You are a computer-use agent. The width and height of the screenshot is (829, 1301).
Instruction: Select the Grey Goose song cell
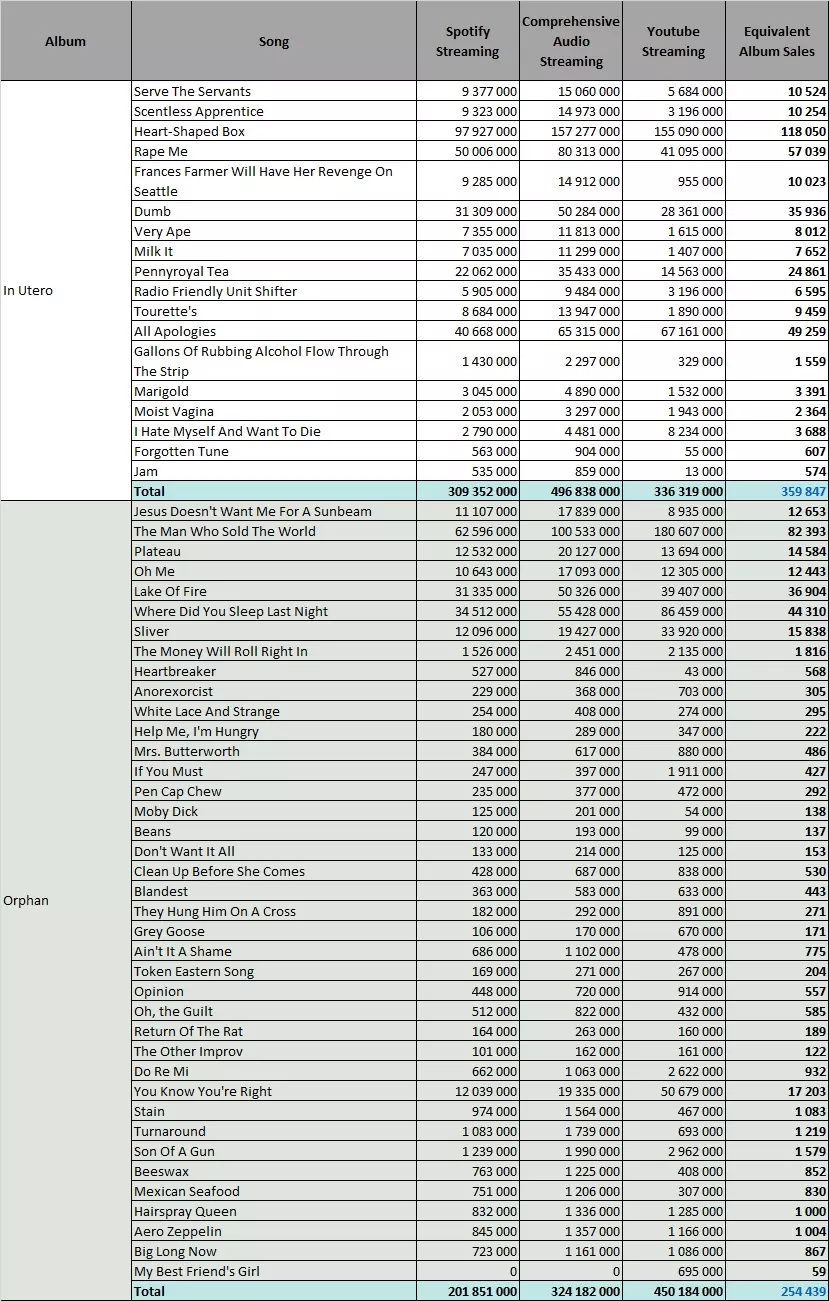274,931
